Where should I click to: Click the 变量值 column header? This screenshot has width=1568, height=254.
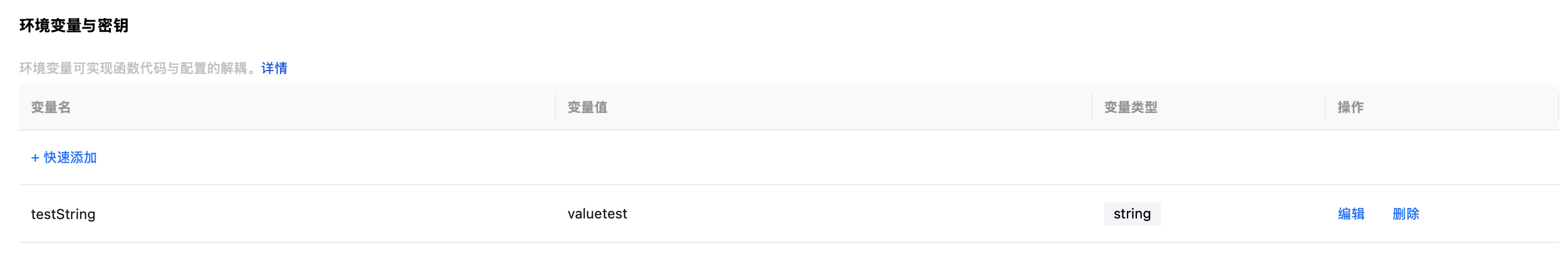587,108
